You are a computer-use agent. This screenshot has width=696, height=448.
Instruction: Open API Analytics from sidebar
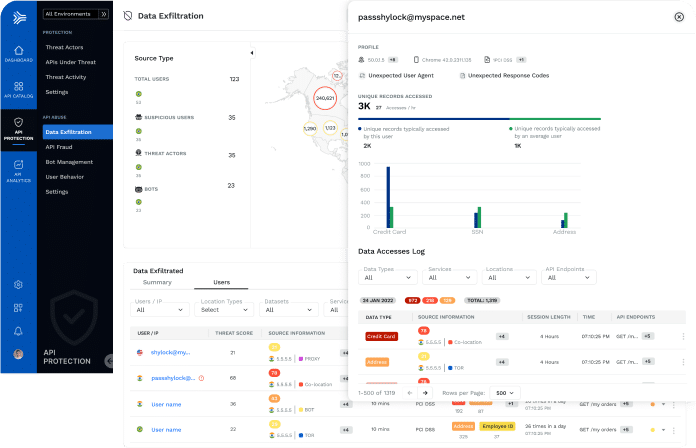17,172
